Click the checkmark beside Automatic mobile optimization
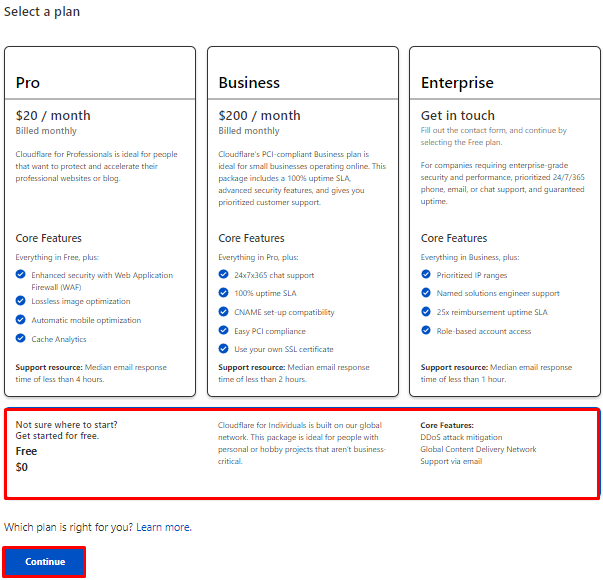Image resolution: width=603 pixels, height=580 pixels. point(21,319)
